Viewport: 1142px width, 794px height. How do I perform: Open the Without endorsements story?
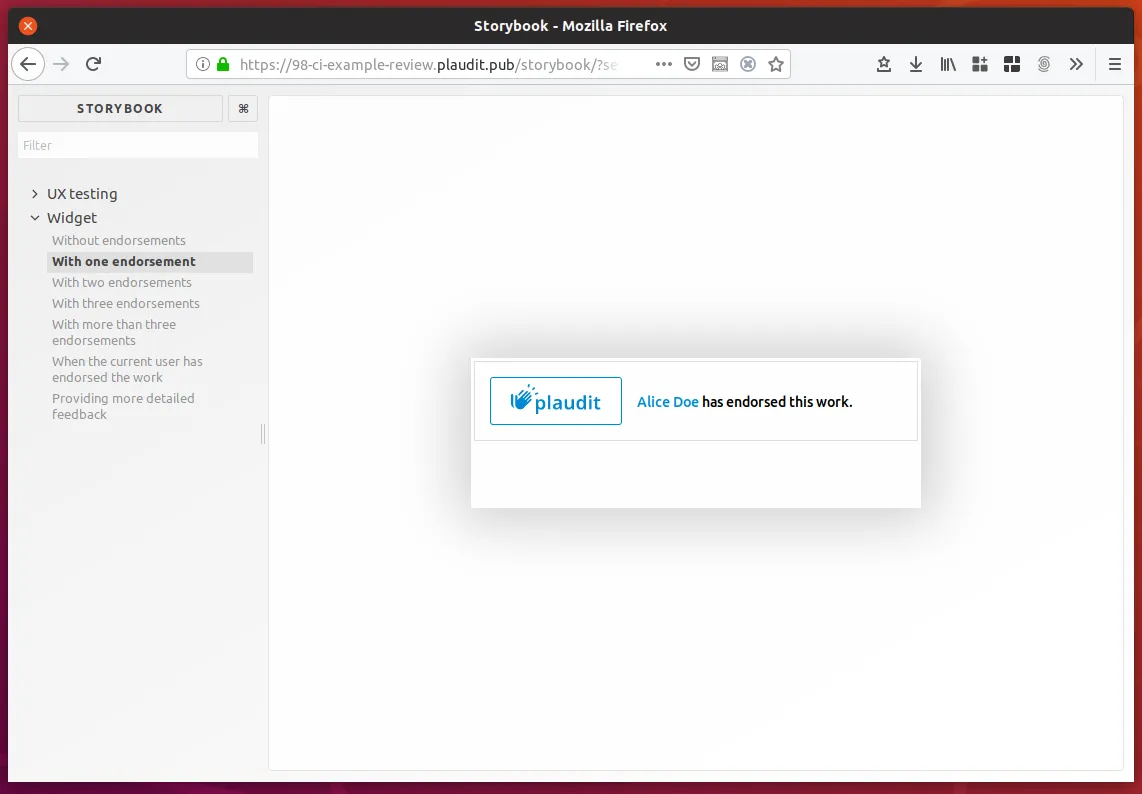coord(119,240)
